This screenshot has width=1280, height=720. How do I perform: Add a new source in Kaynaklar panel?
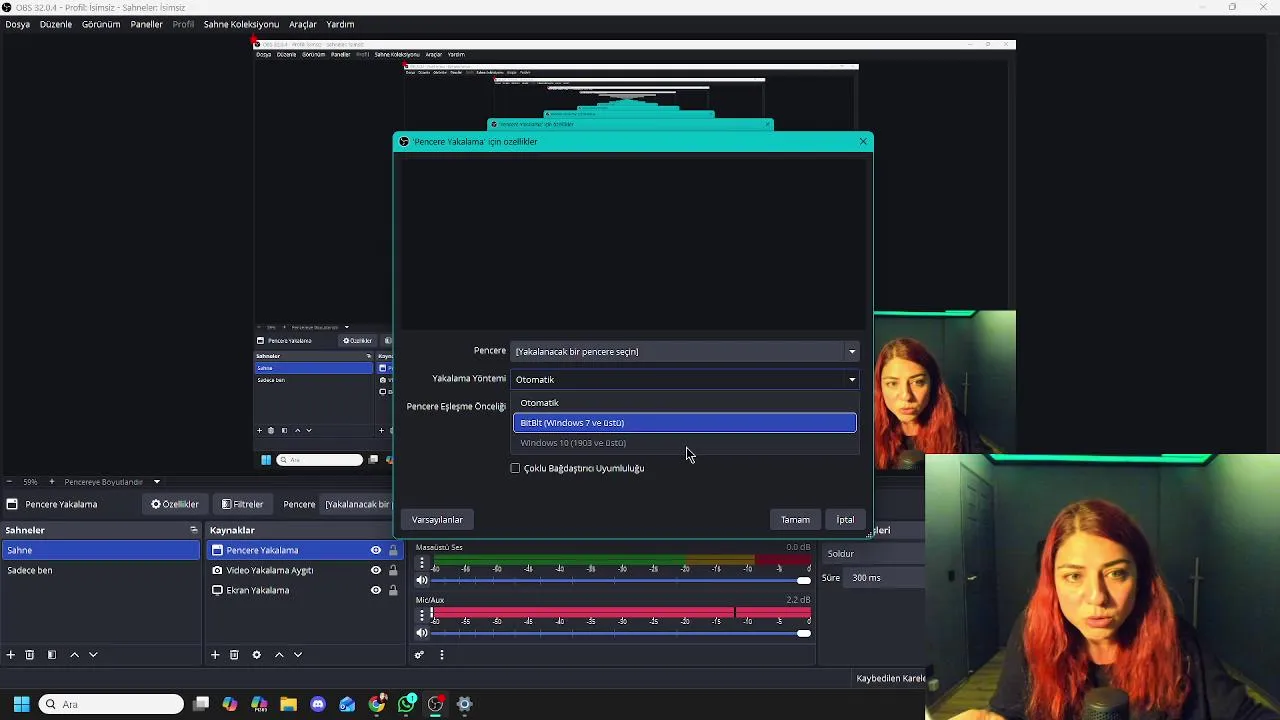(215, 655)
